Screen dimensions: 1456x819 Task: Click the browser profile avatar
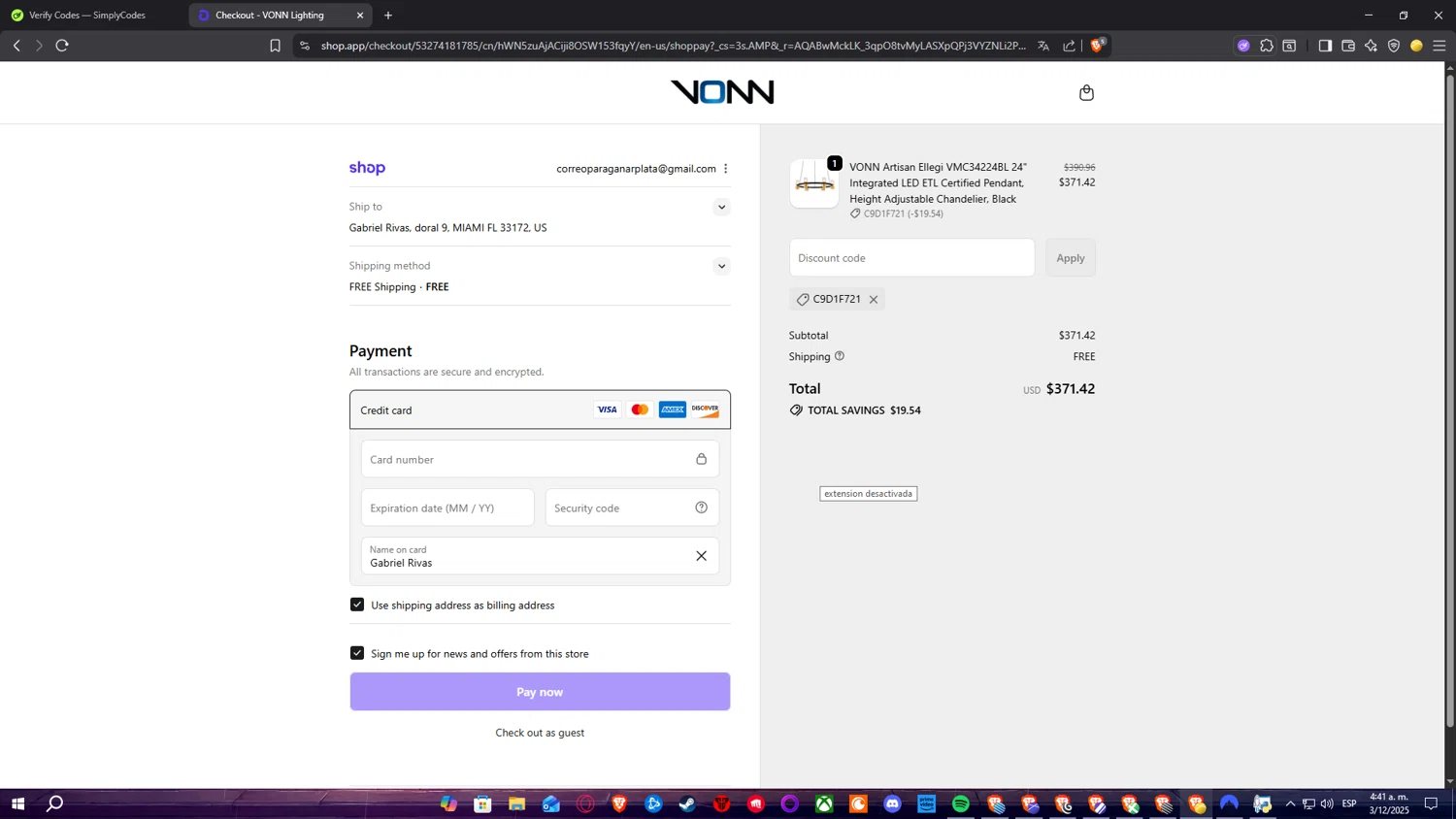coord(1416,46)
